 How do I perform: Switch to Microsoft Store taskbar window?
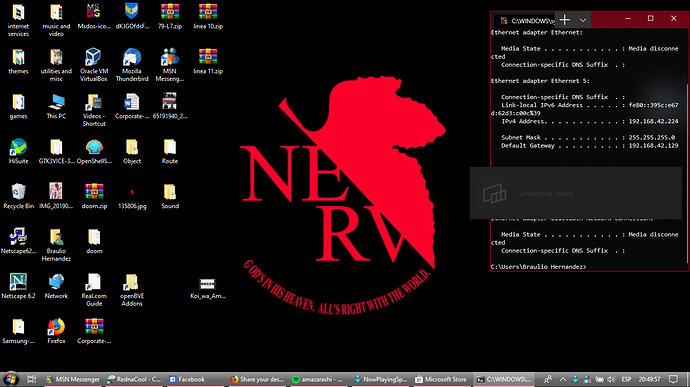[441, 379]
